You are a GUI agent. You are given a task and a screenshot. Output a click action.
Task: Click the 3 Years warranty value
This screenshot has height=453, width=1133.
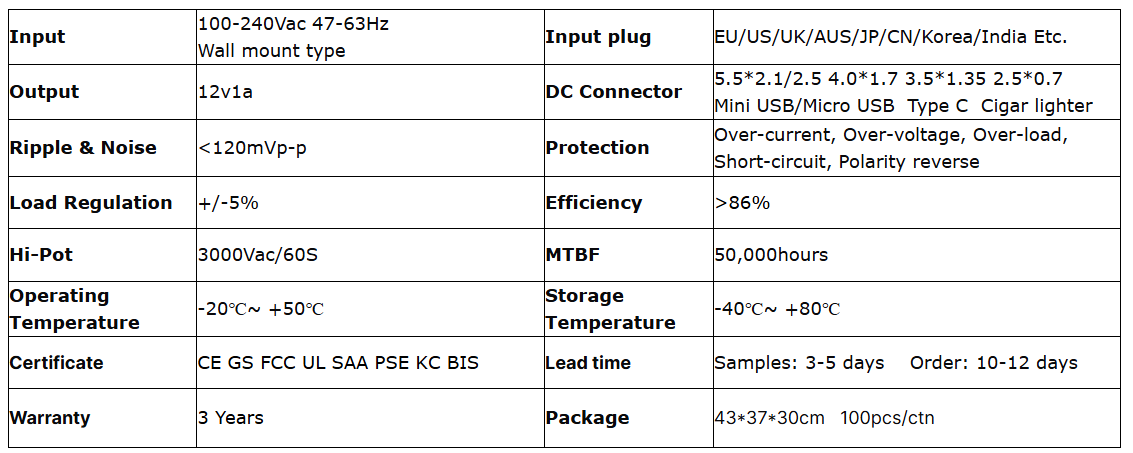click(x=231, y=418)
